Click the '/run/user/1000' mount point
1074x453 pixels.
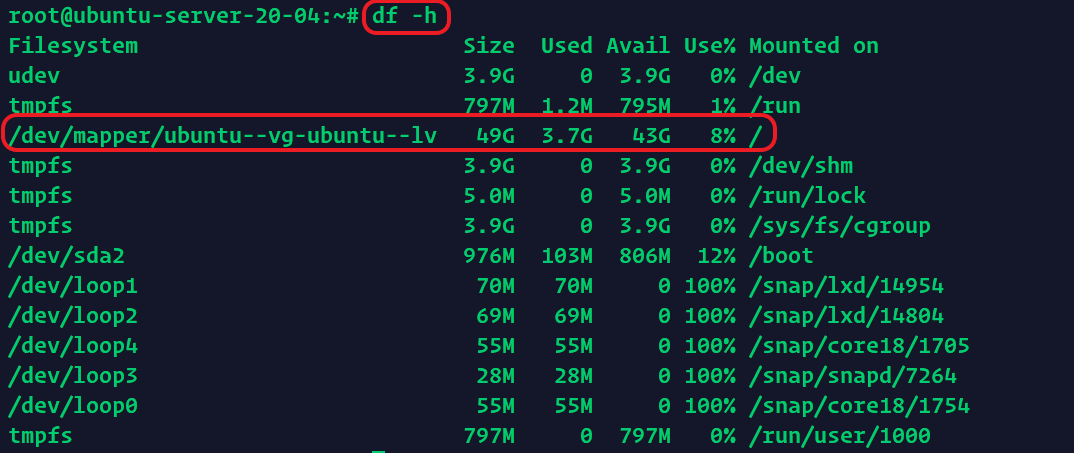840,436
